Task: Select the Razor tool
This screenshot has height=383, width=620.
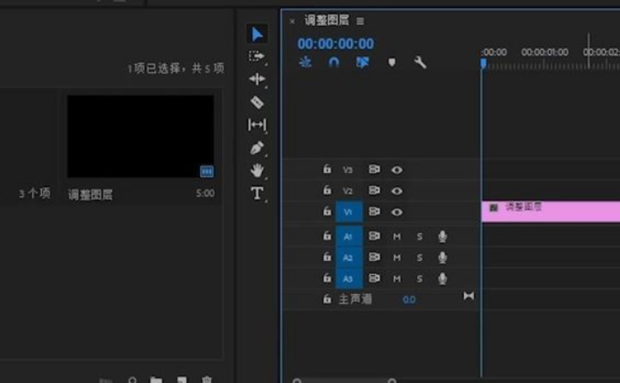Action: click(x=257, y=102)
